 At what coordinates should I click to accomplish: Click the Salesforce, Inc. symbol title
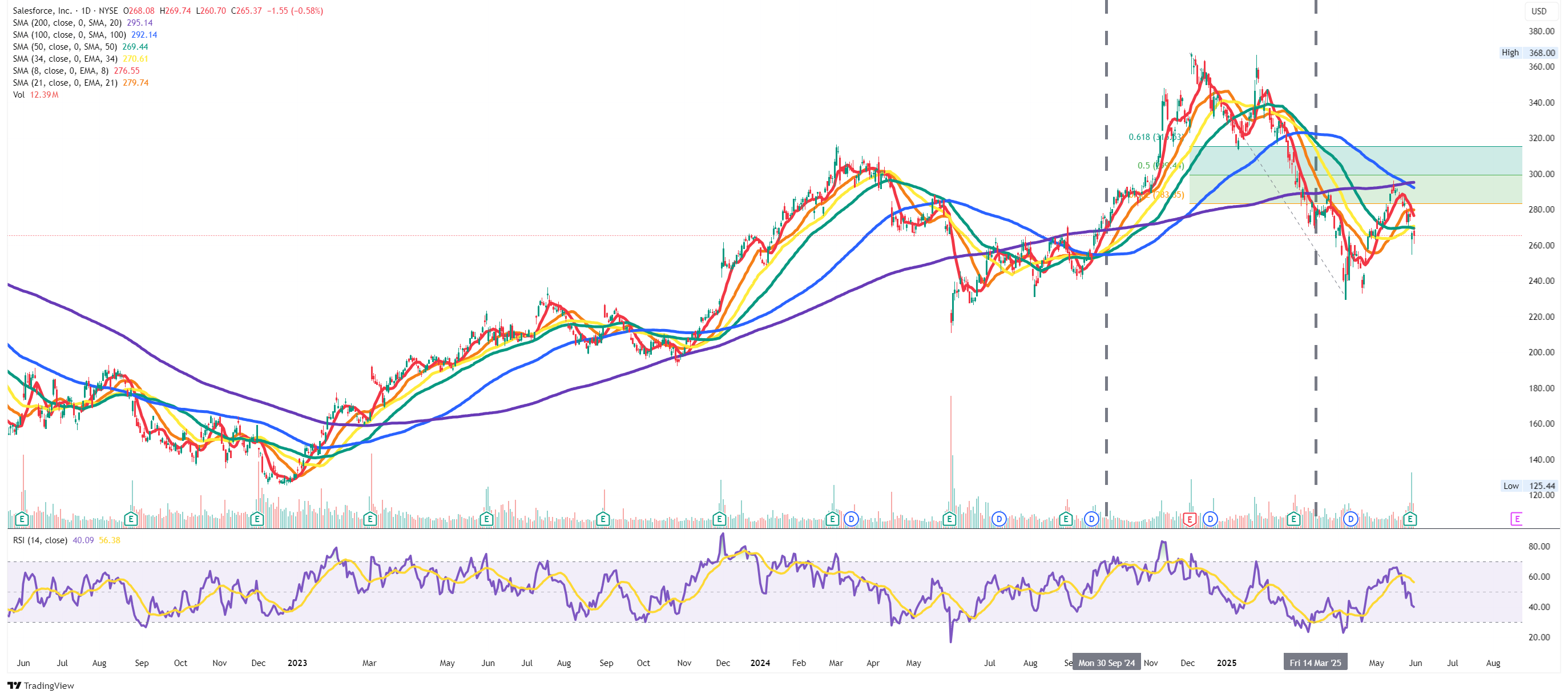point(42,11)
